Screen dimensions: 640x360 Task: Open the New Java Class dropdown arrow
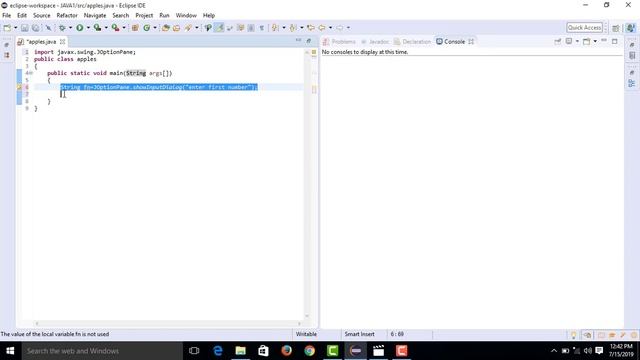click(155, 28)
